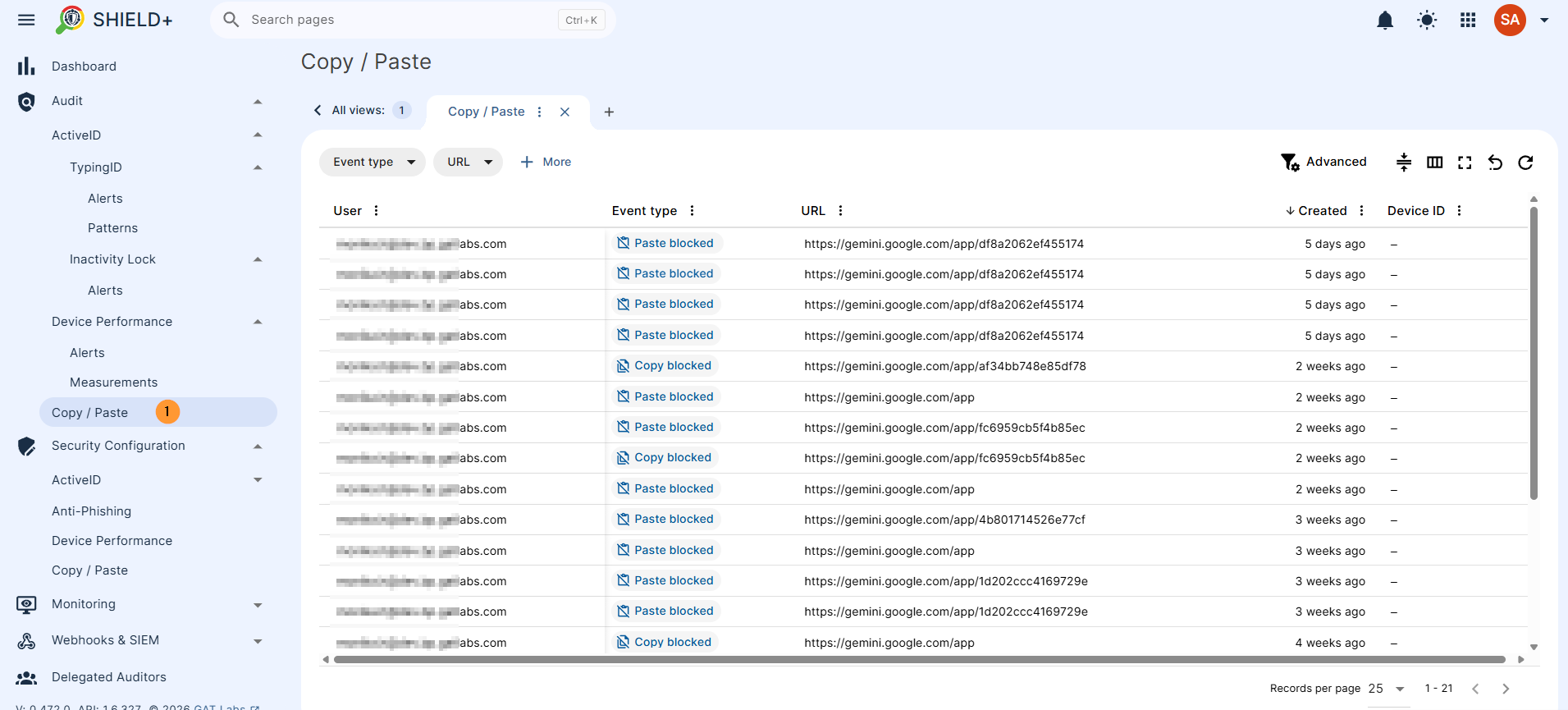Open the Advanced filter
This screenshot has width=1568, height=710.
pyautogui.click(x=1323, y=162)
